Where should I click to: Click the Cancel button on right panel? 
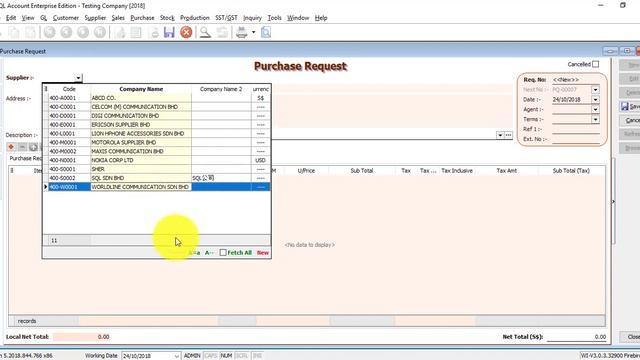(x=630, y=120)
